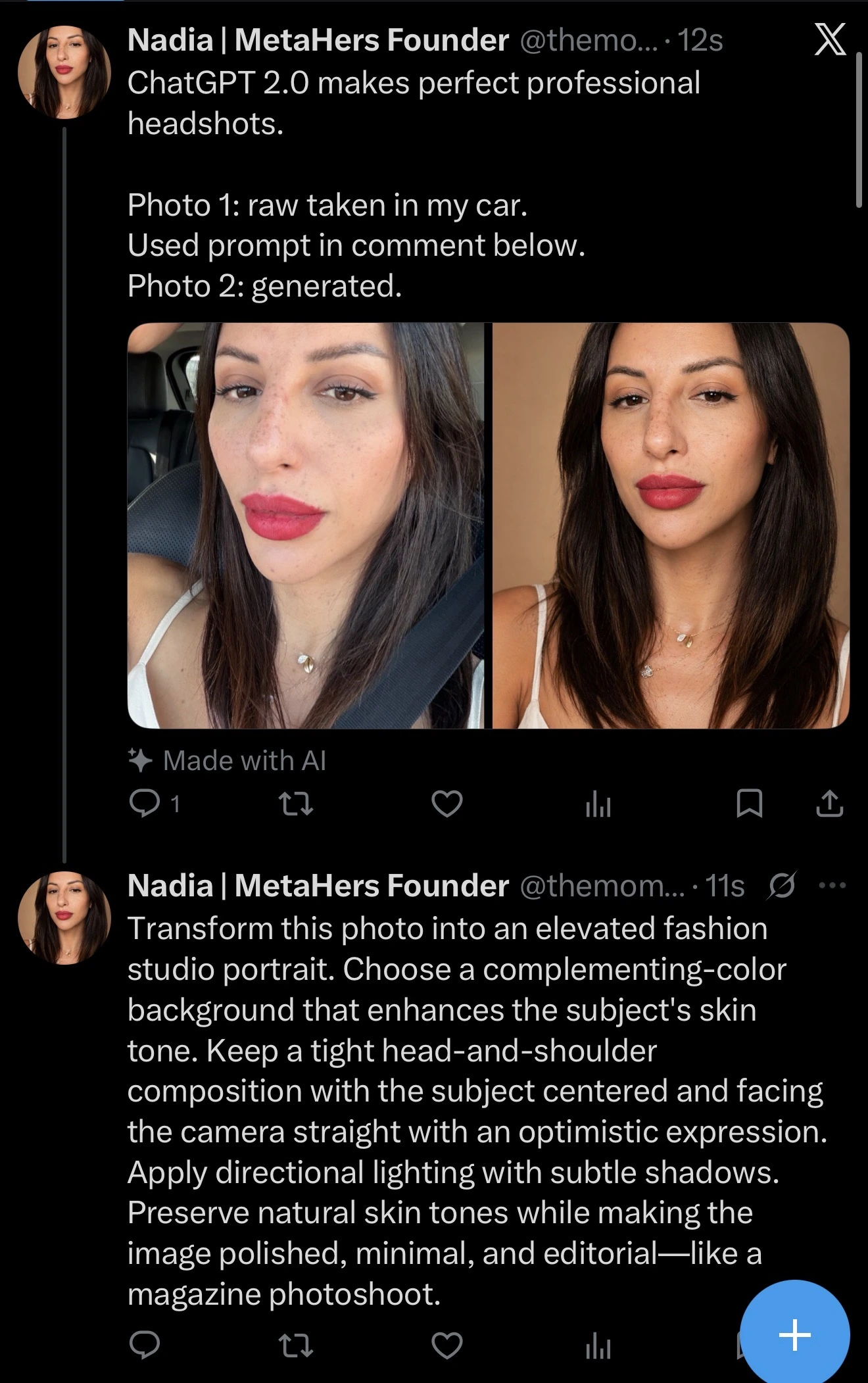Viewport: 868px width, 1383px height.
Task: Open Nadia's profile from first post avatar
Action: click(x=64, y=72)
